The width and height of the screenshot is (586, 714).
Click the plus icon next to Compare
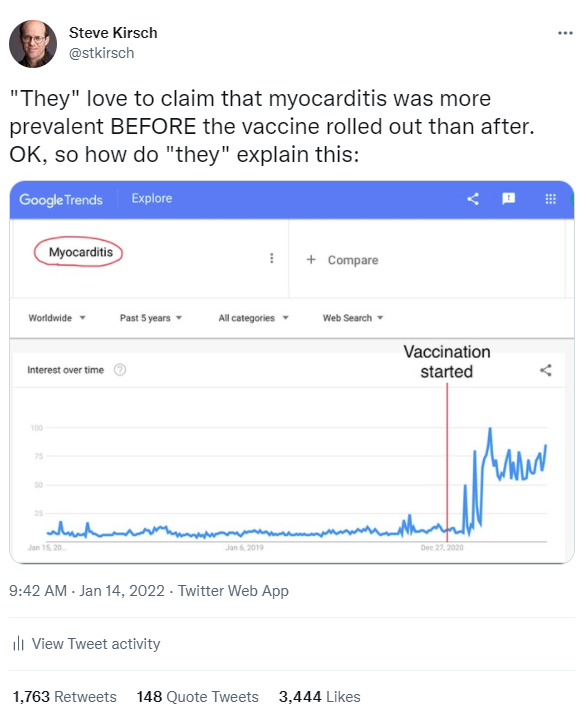coord(311,259)
